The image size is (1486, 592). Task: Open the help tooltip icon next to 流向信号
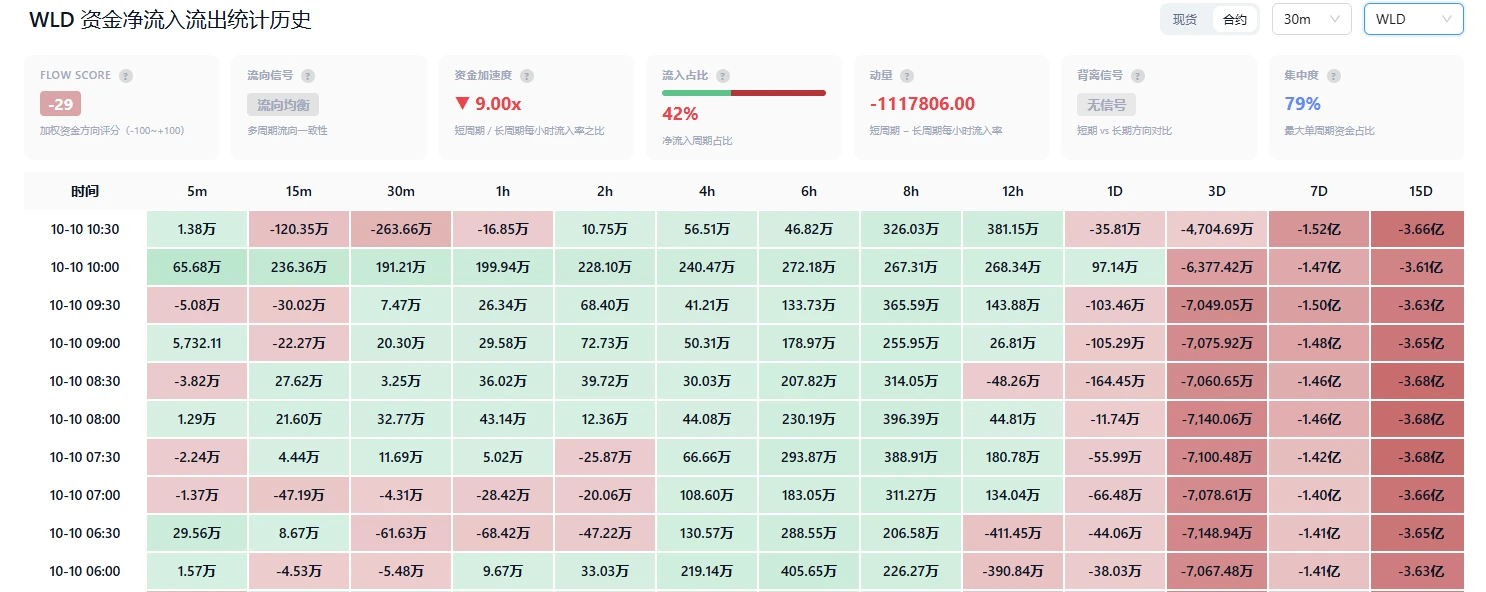point(308,76)
